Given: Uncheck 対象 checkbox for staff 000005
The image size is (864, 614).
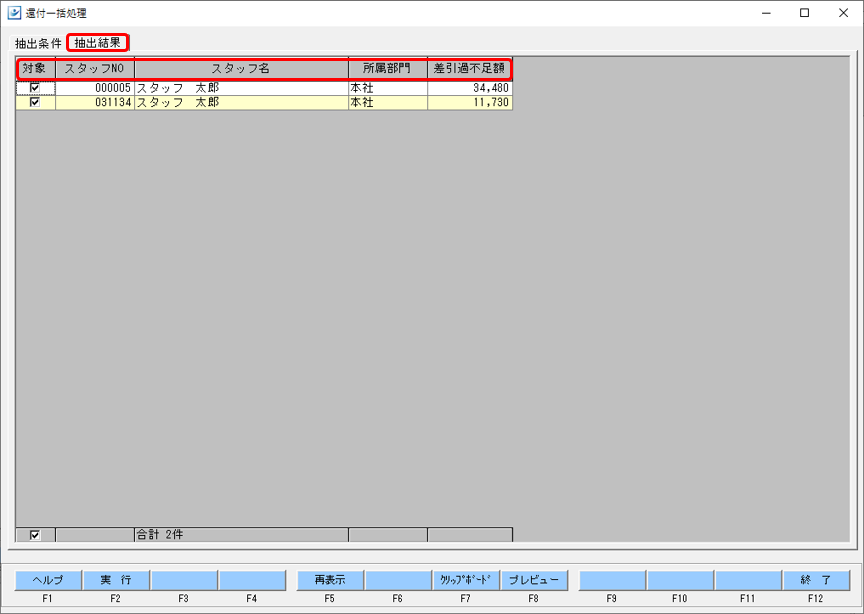Looking at the screenshot, I should pyautogui.click(x=35, y=88).
